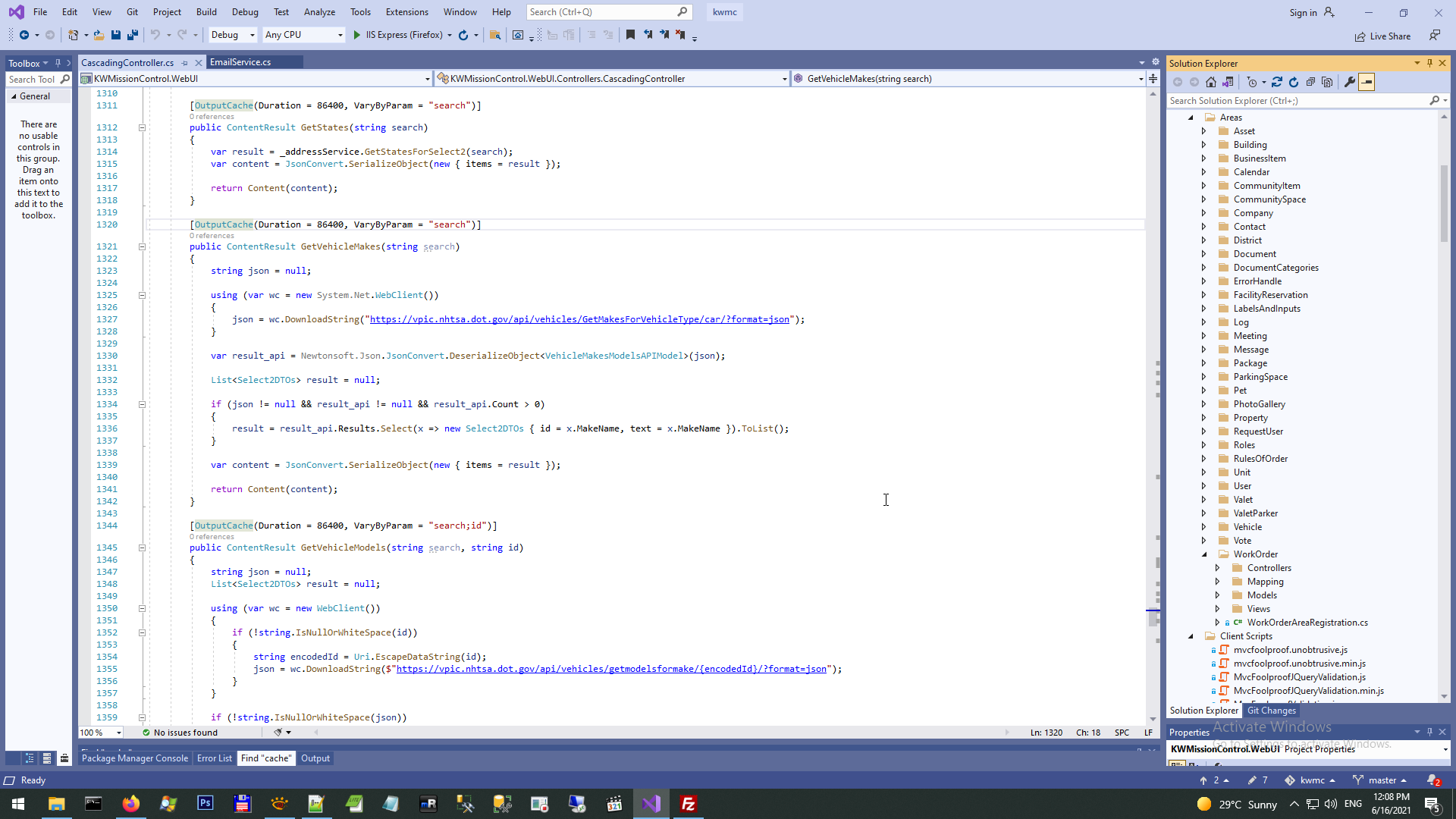Click Home icon in Solution Explorer toolbar
1456x819 pixels.
click(1211, 82)
